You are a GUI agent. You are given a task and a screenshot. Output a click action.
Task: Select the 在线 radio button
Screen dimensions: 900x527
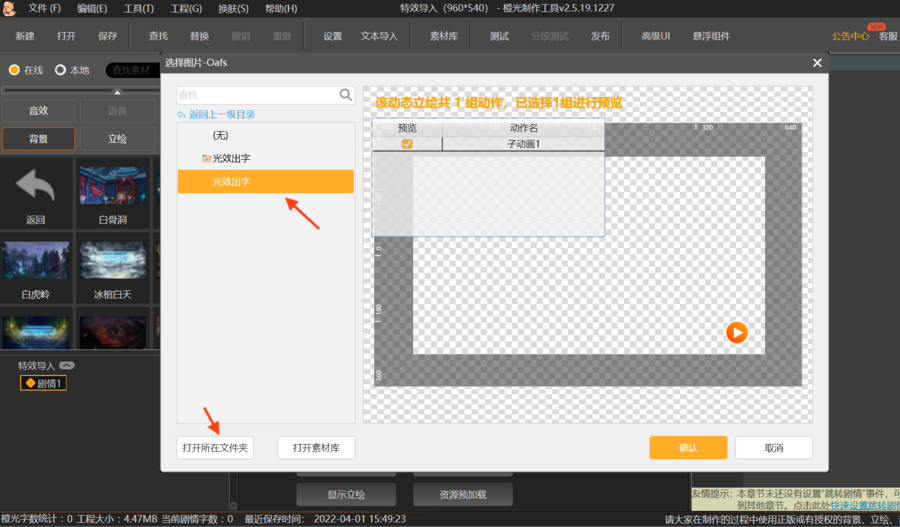[x=14, y=70]
